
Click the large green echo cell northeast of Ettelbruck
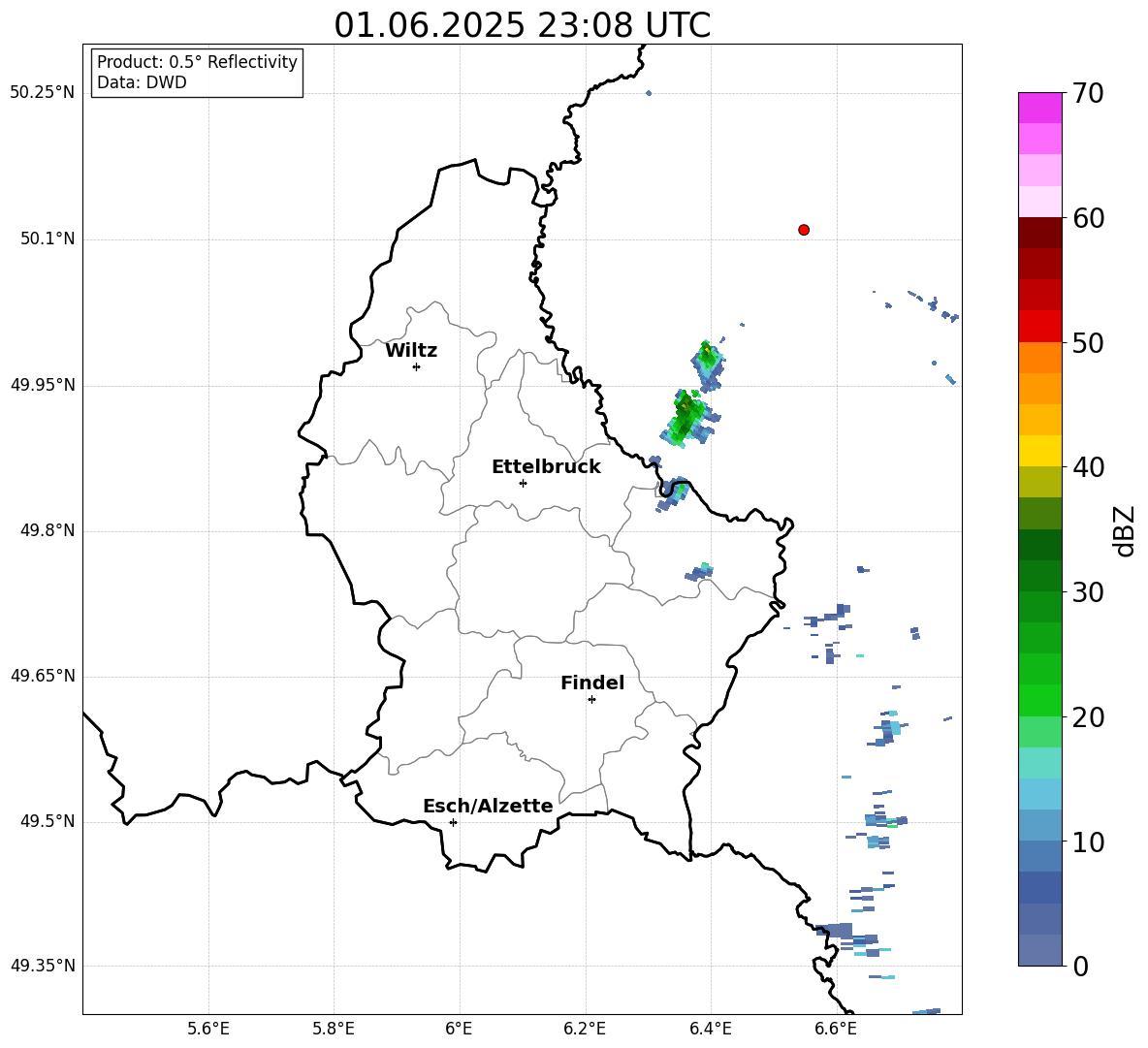click(686, 419)
